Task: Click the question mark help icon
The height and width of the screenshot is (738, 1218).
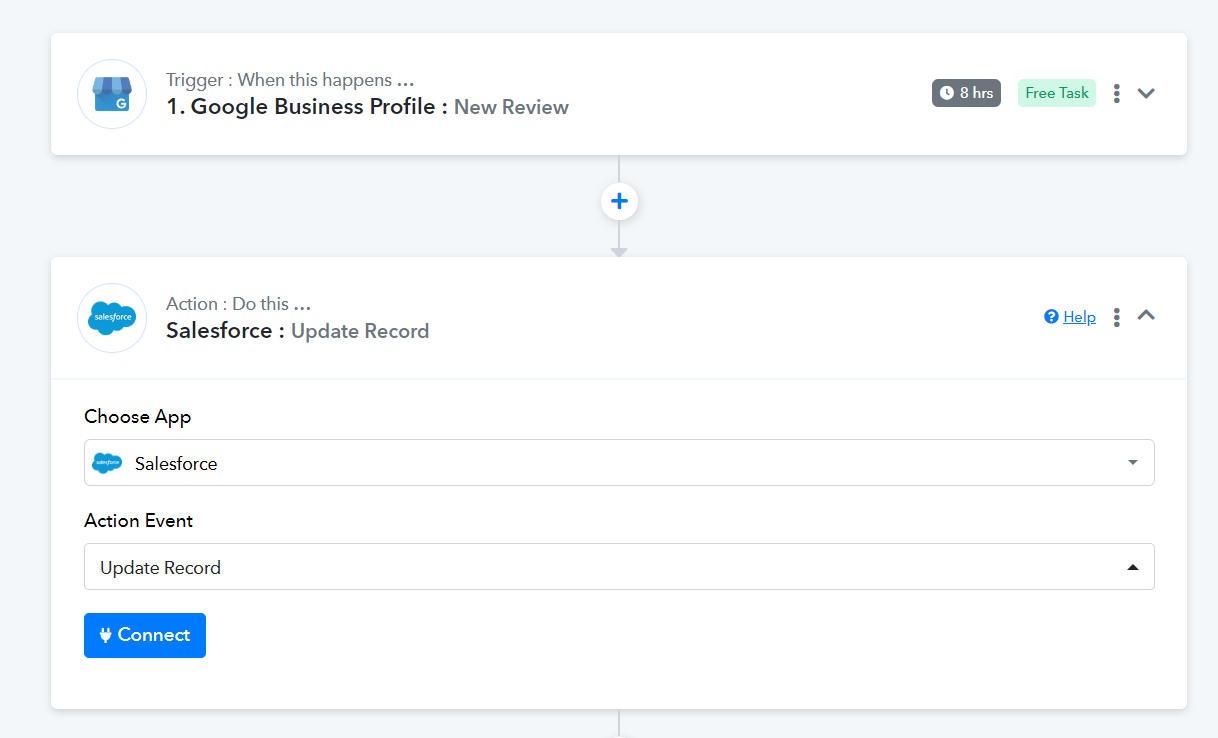Action: 1051,317
